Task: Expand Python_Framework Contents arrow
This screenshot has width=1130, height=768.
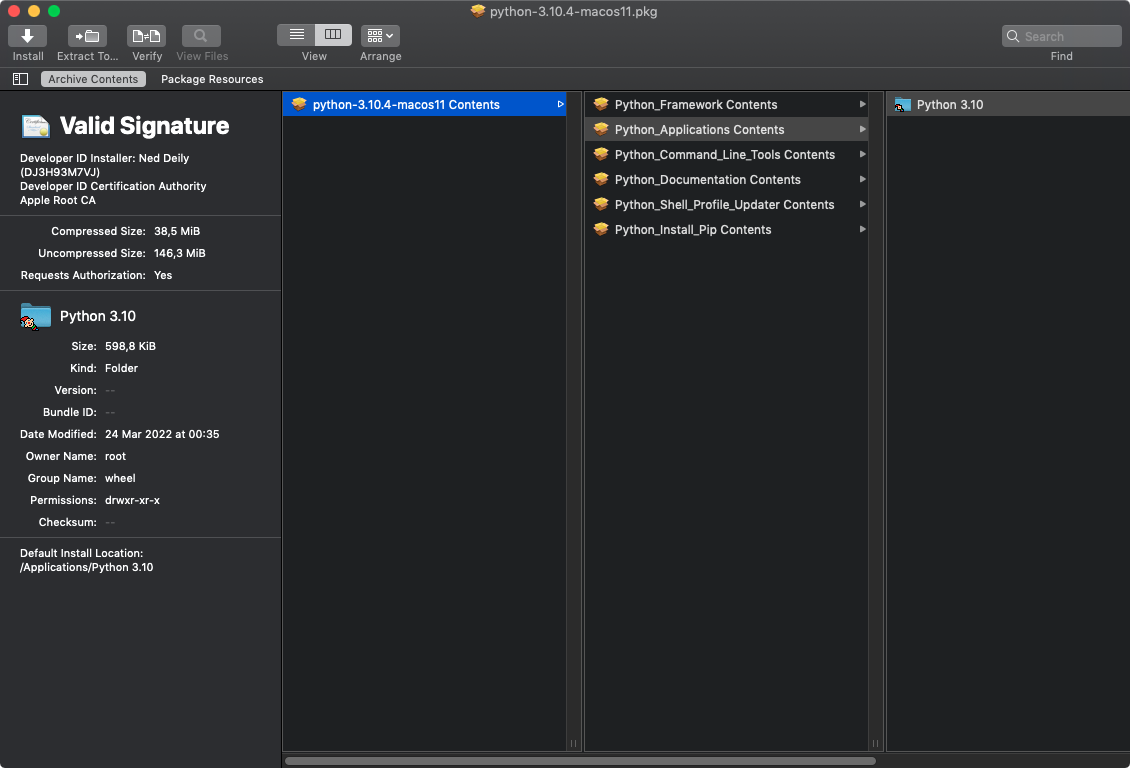Action: 862,104
